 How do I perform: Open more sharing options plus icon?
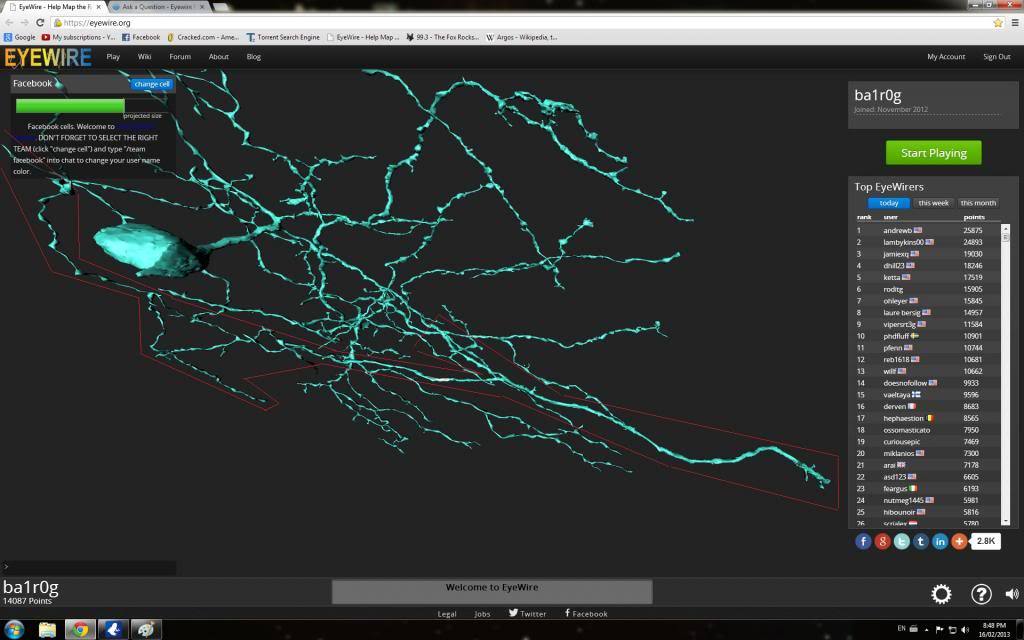tap(959, 541)
